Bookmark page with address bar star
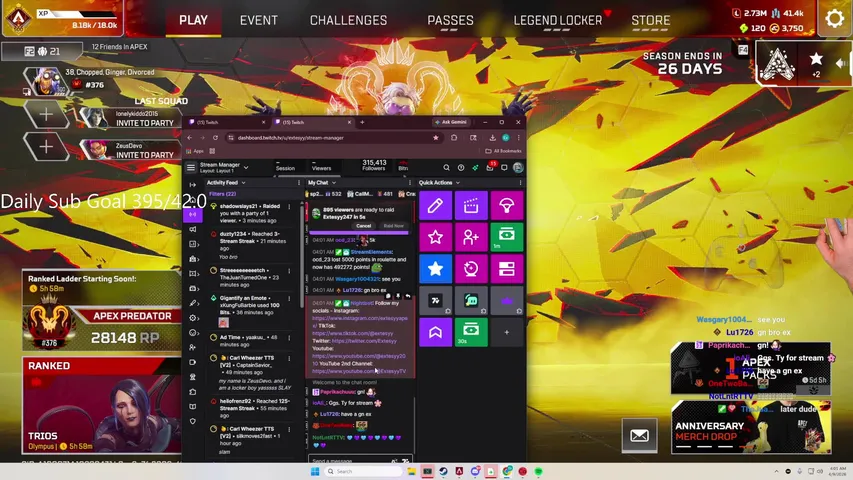Image resolution: width=853 pixels, height=480 pixels. point(435,138)
